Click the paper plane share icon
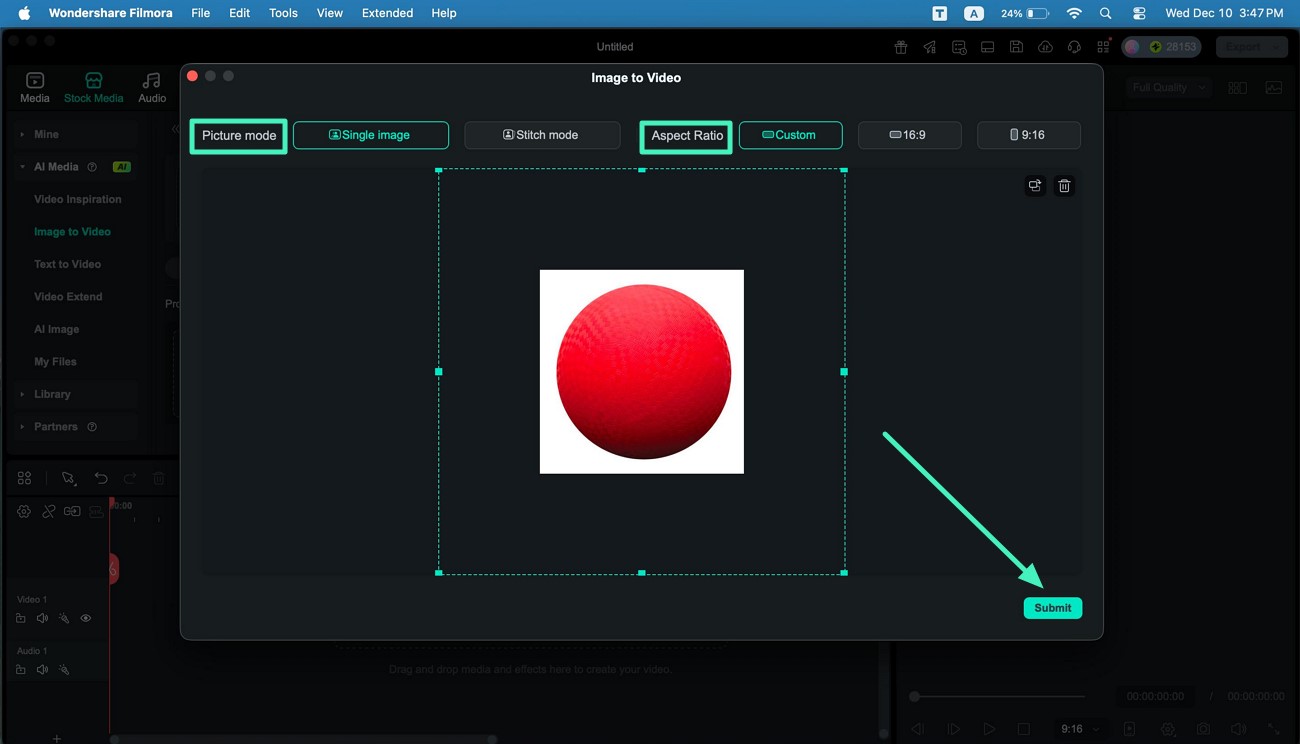Image resolution: width=1300 pixels, height=744 pixels. [x=930, y=47]
